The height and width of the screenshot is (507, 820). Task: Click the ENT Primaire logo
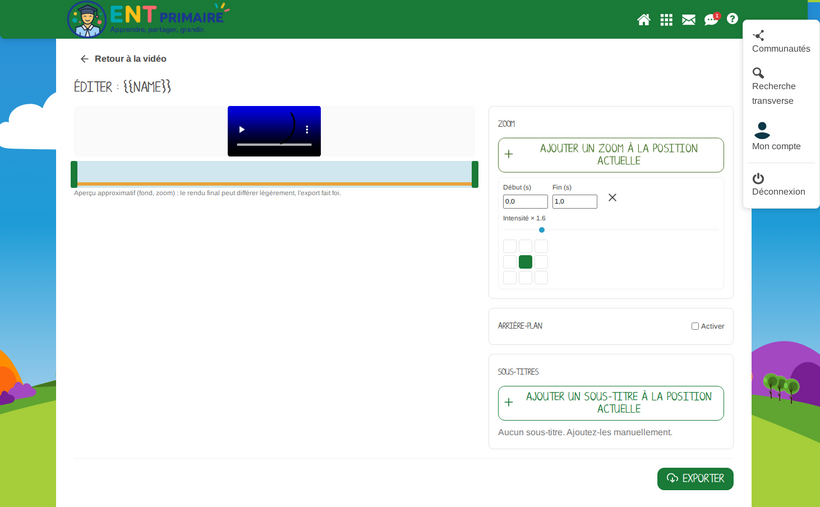coord(149,19)
